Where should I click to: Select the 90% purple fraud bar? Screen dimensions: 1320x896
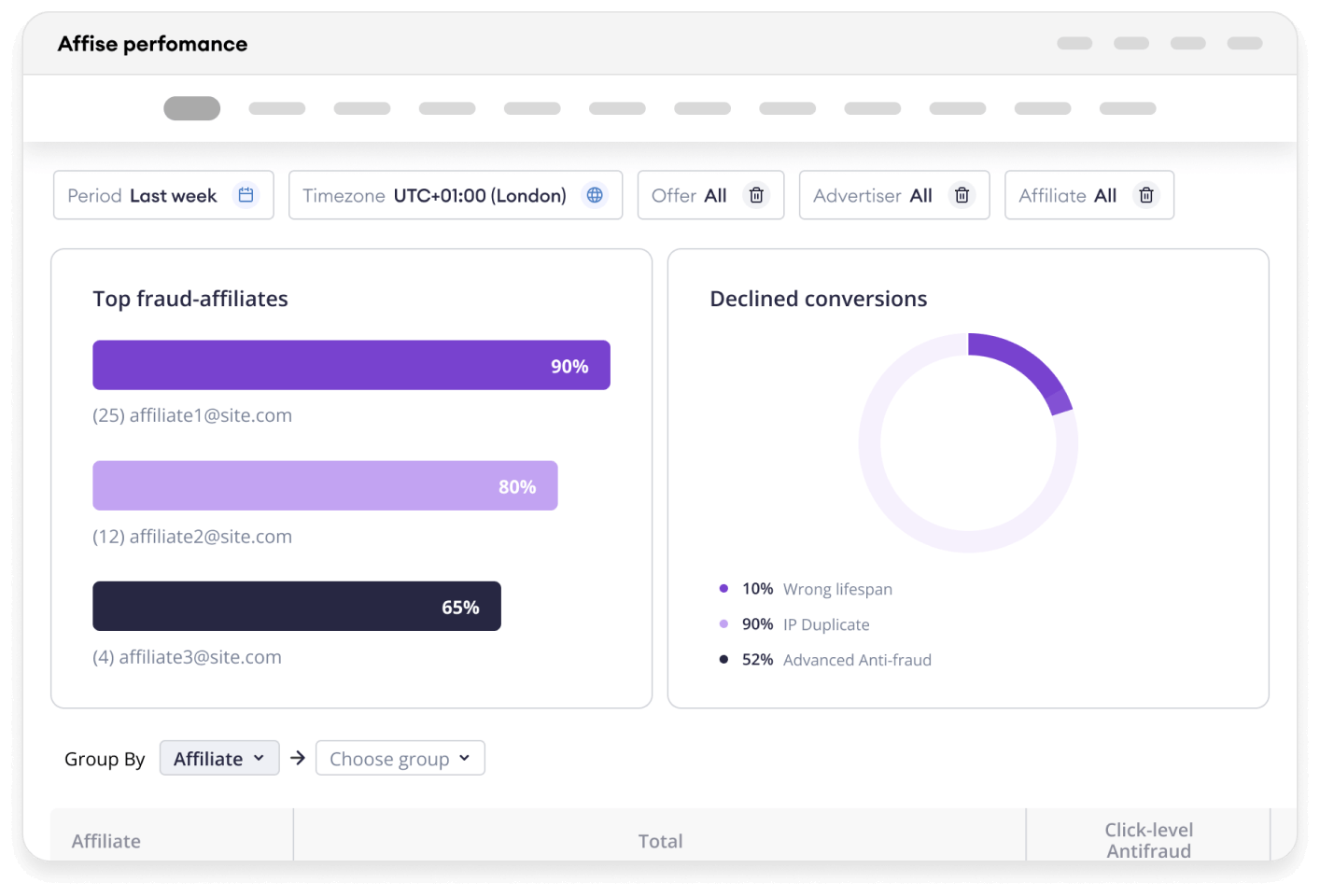point(351,365)
